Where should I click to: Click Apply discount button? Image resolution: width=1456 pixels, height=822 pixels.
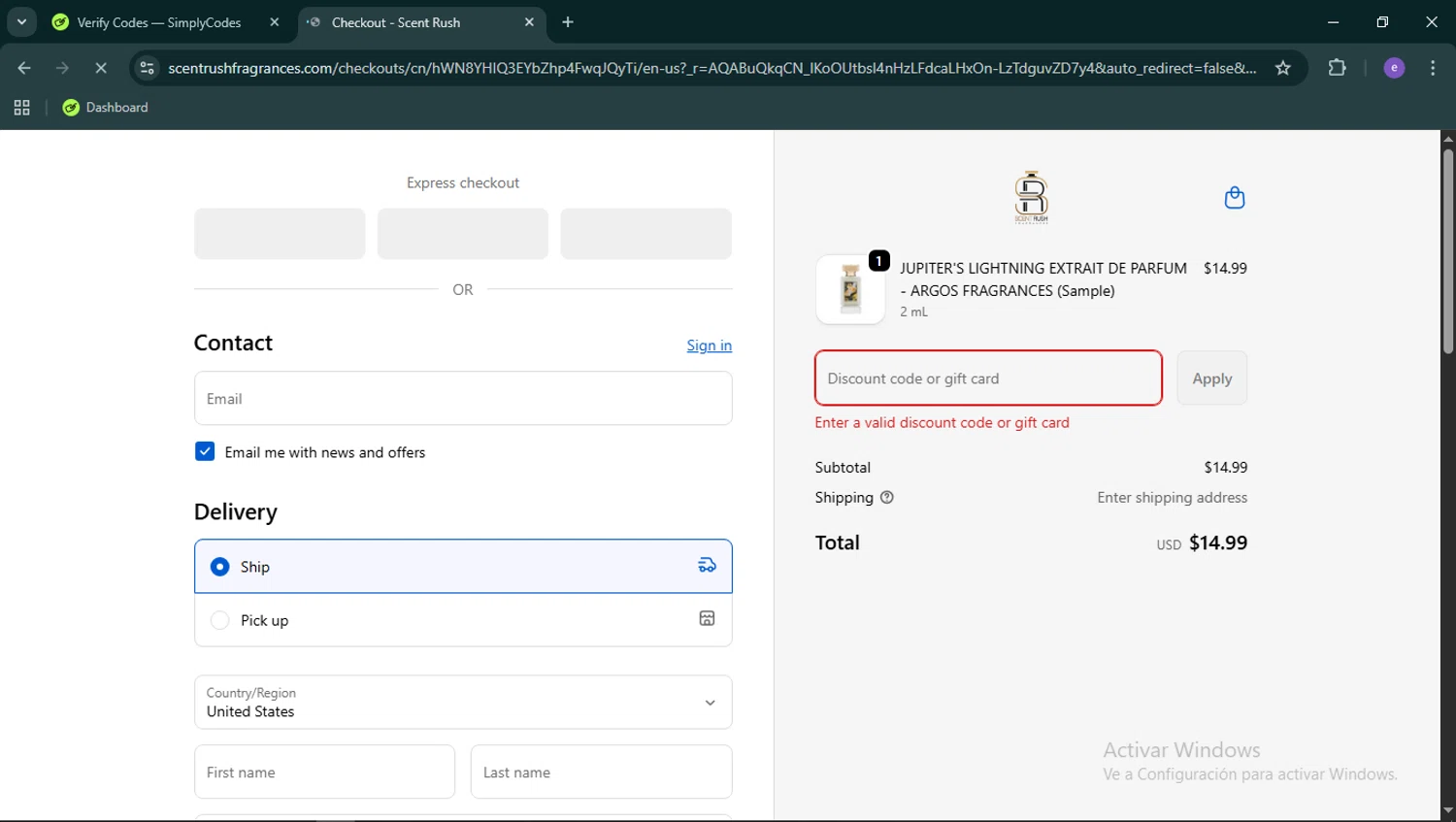pos(1212,378)
